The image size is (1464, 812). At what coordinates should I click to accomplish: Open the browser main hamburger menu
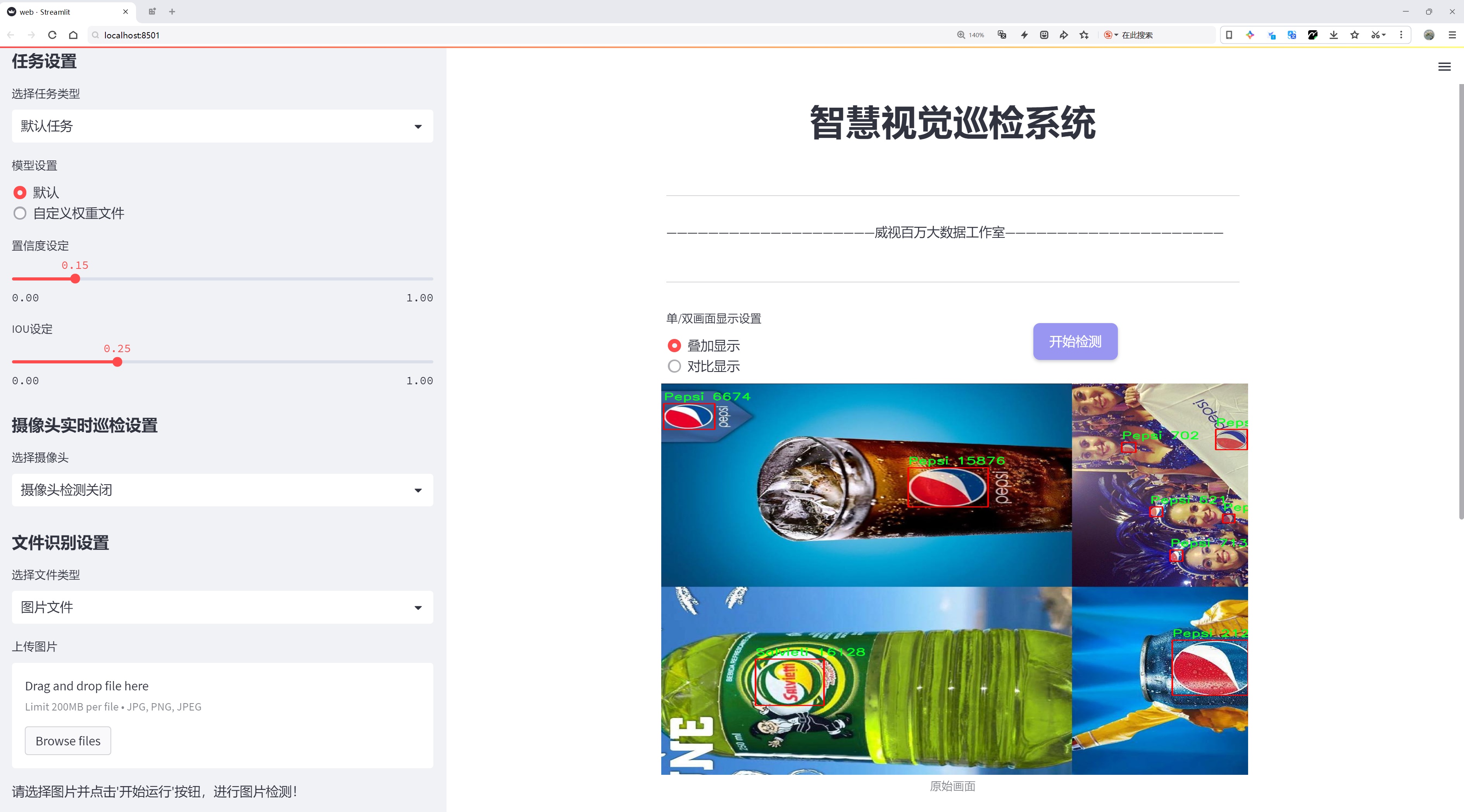coord(1452,35)
